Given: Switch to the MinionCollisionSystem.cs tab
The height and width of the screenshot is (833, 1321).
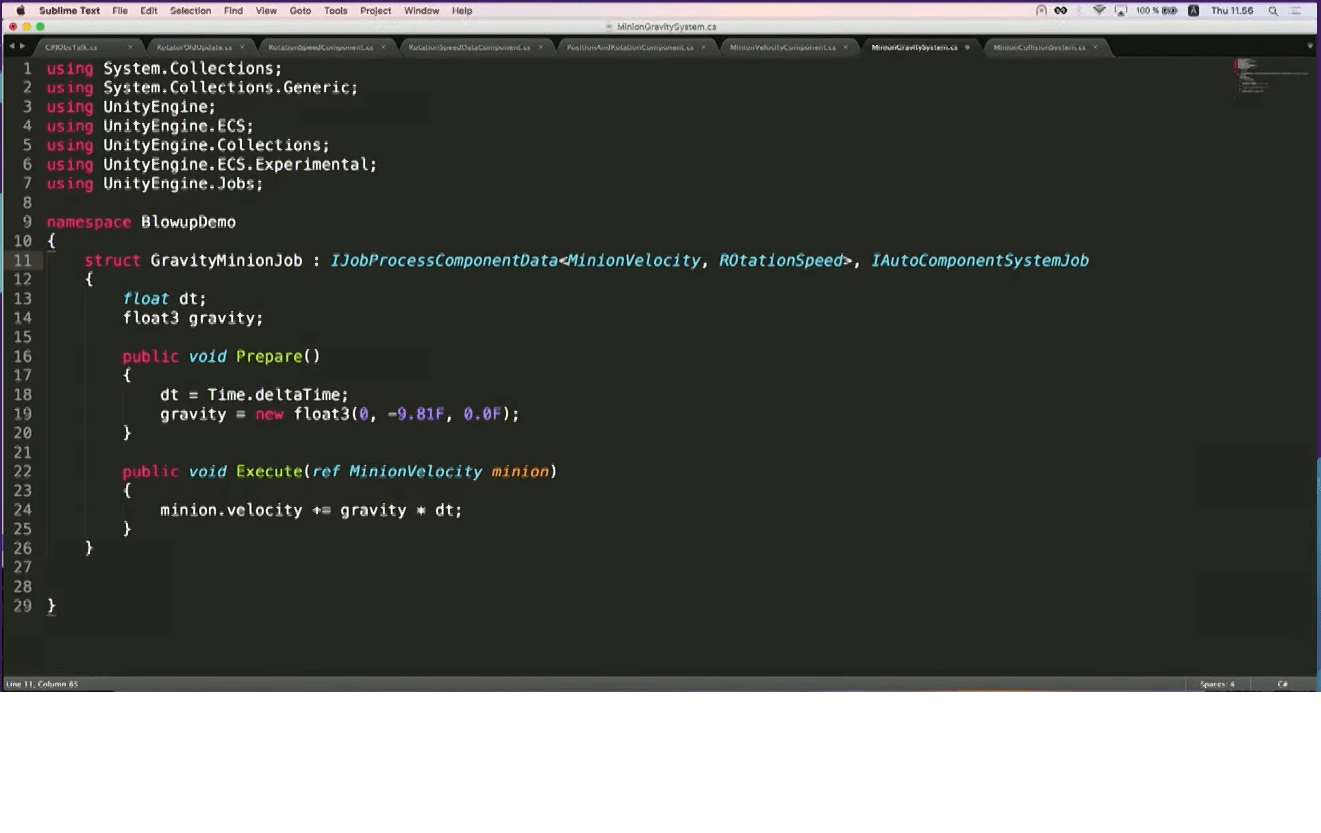Looking at the screenshot, I should pos(1046,47).
